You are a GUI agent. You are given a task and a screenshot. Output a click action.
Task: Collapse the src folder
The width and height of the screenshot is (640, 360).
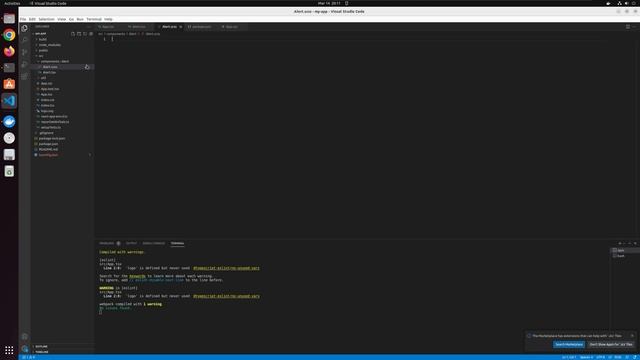pyautogui.click(x=41, y=56)
